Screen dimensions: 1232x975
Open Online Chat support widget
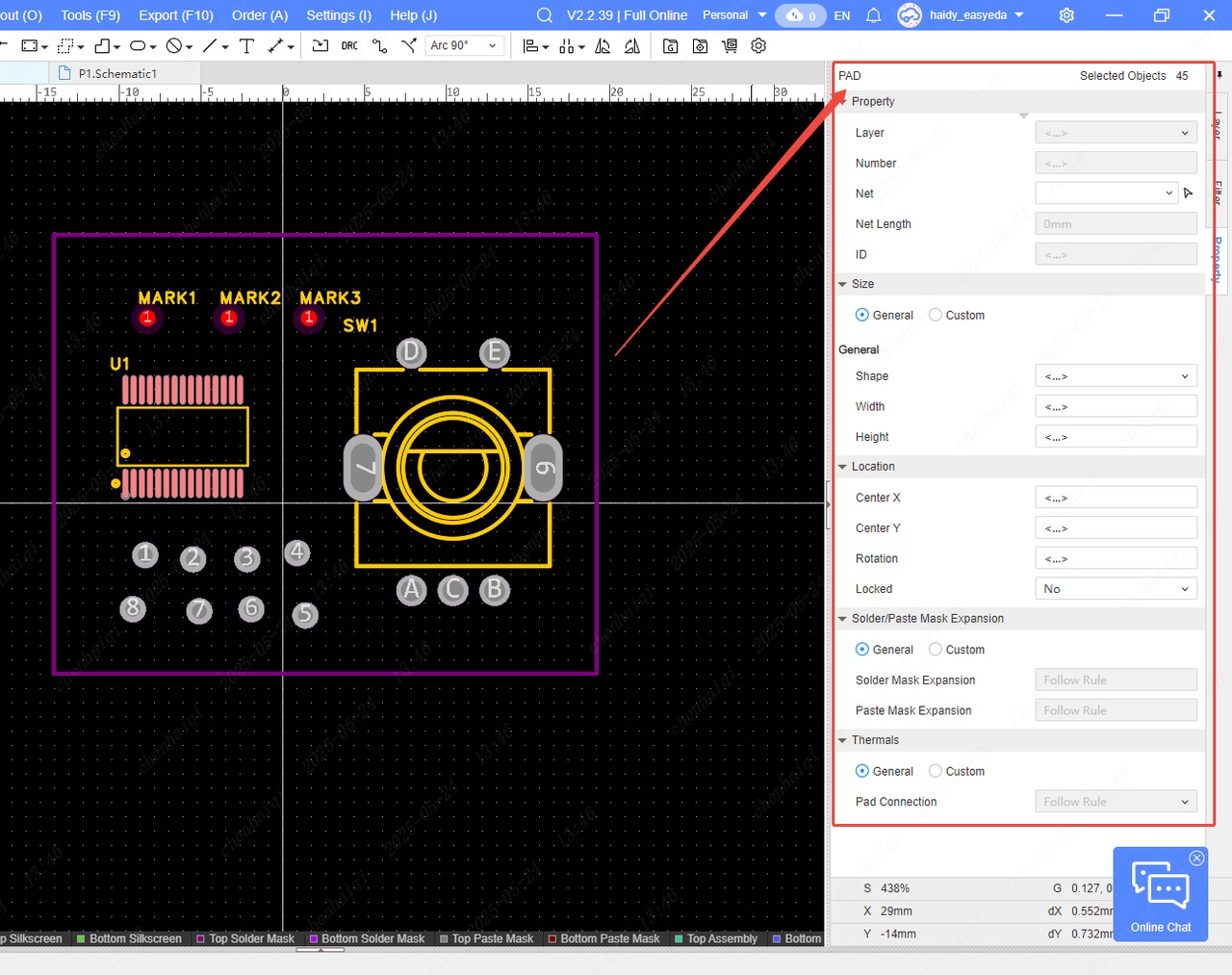(1160, 894)
